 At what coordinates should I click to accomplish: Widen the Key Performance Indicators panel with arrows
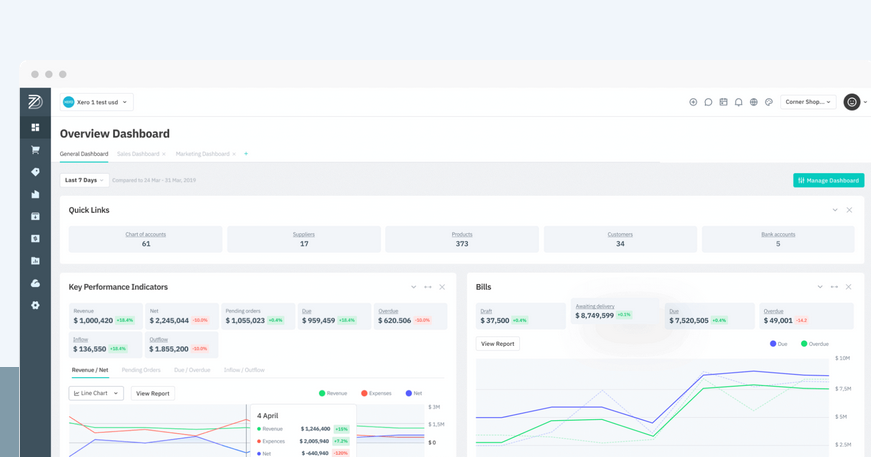(x=428, y=287)
